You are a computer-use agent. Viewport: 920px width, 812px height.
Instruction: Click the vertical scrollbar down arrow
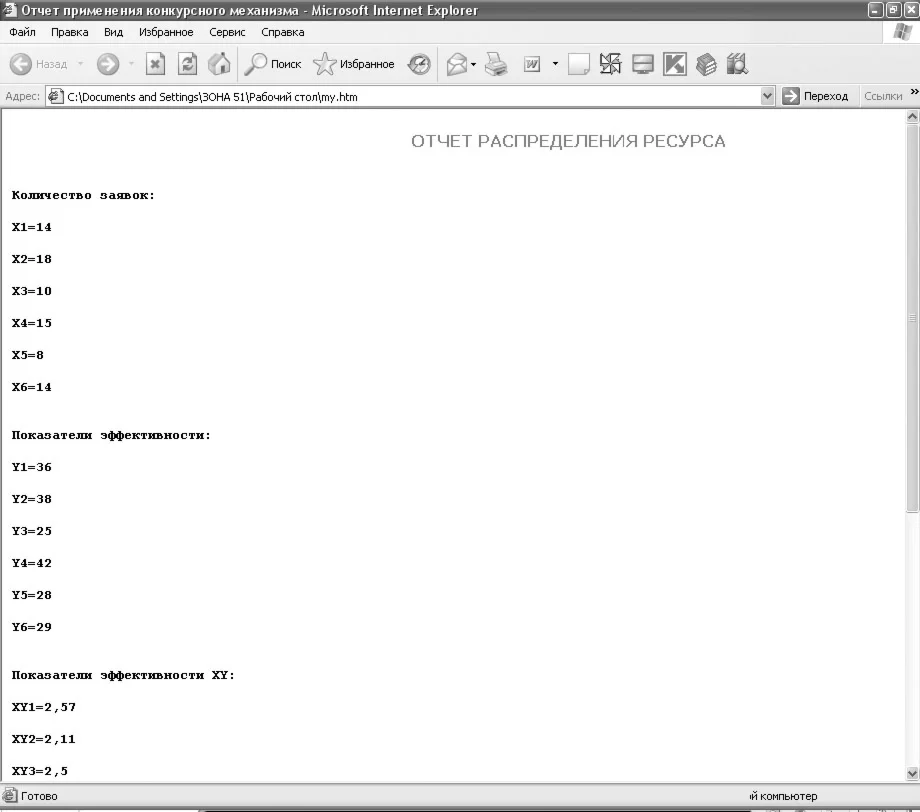[x=912, y=774]
